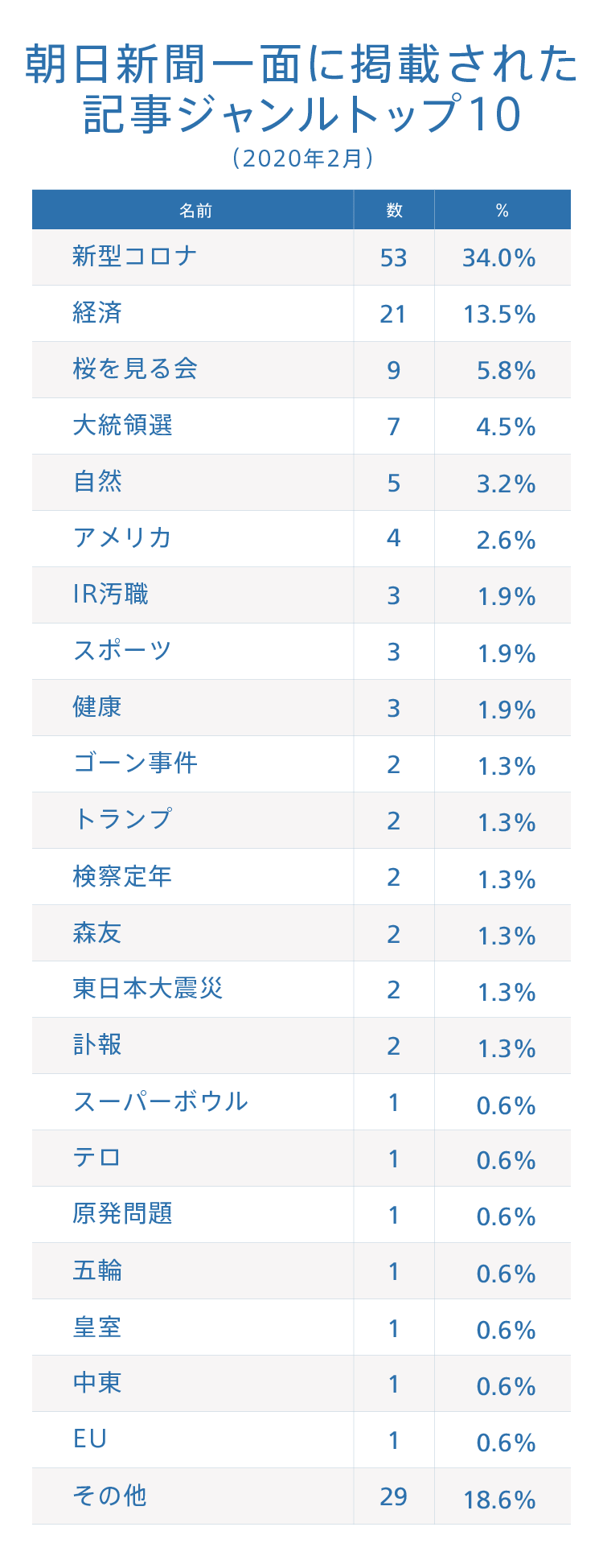
Task: Click the 自然 genre cell
Action: [x=97, y=482]
